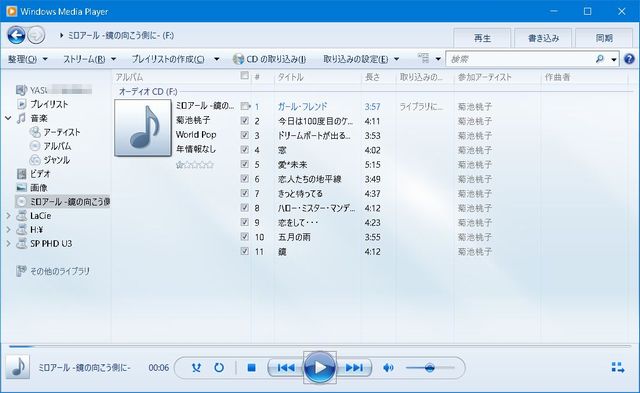
Task: Uncheck track 3 checkbox
Action: (x=244, y=135)
